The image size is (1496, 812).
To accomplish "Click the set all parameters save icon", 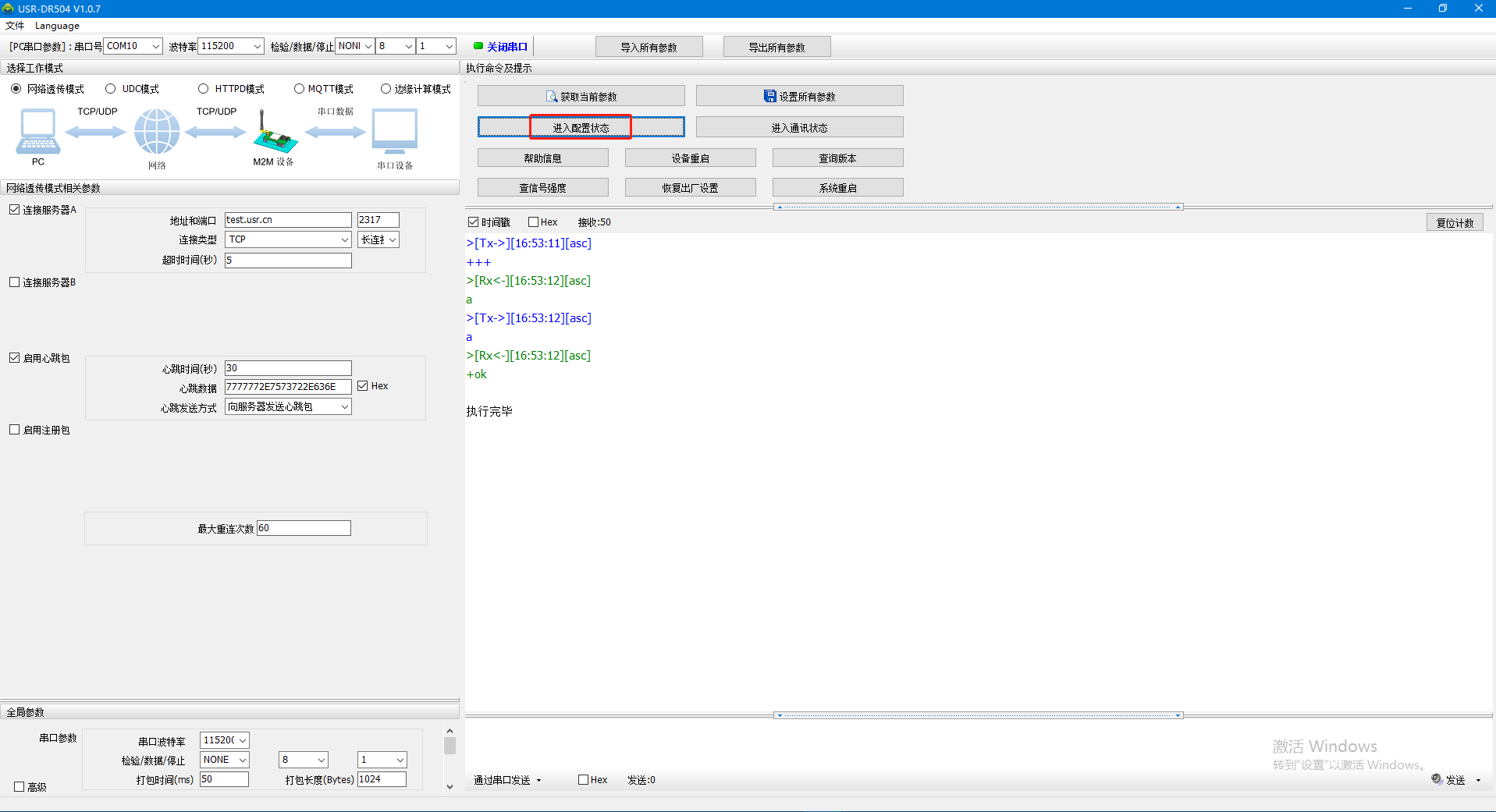I will [769, 96].
